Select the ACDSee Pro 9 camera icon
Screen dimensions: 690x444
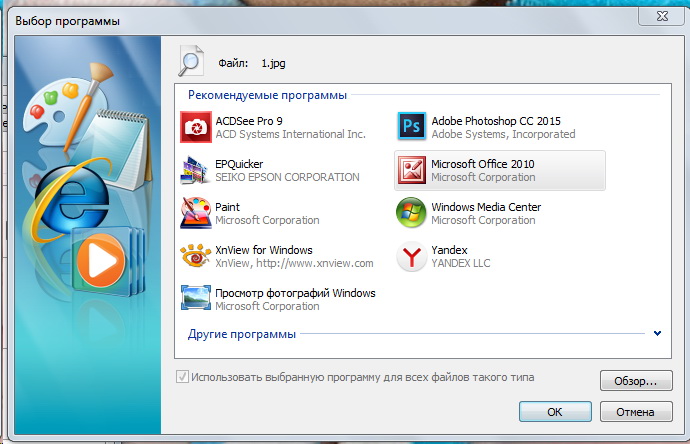(195, 127)
